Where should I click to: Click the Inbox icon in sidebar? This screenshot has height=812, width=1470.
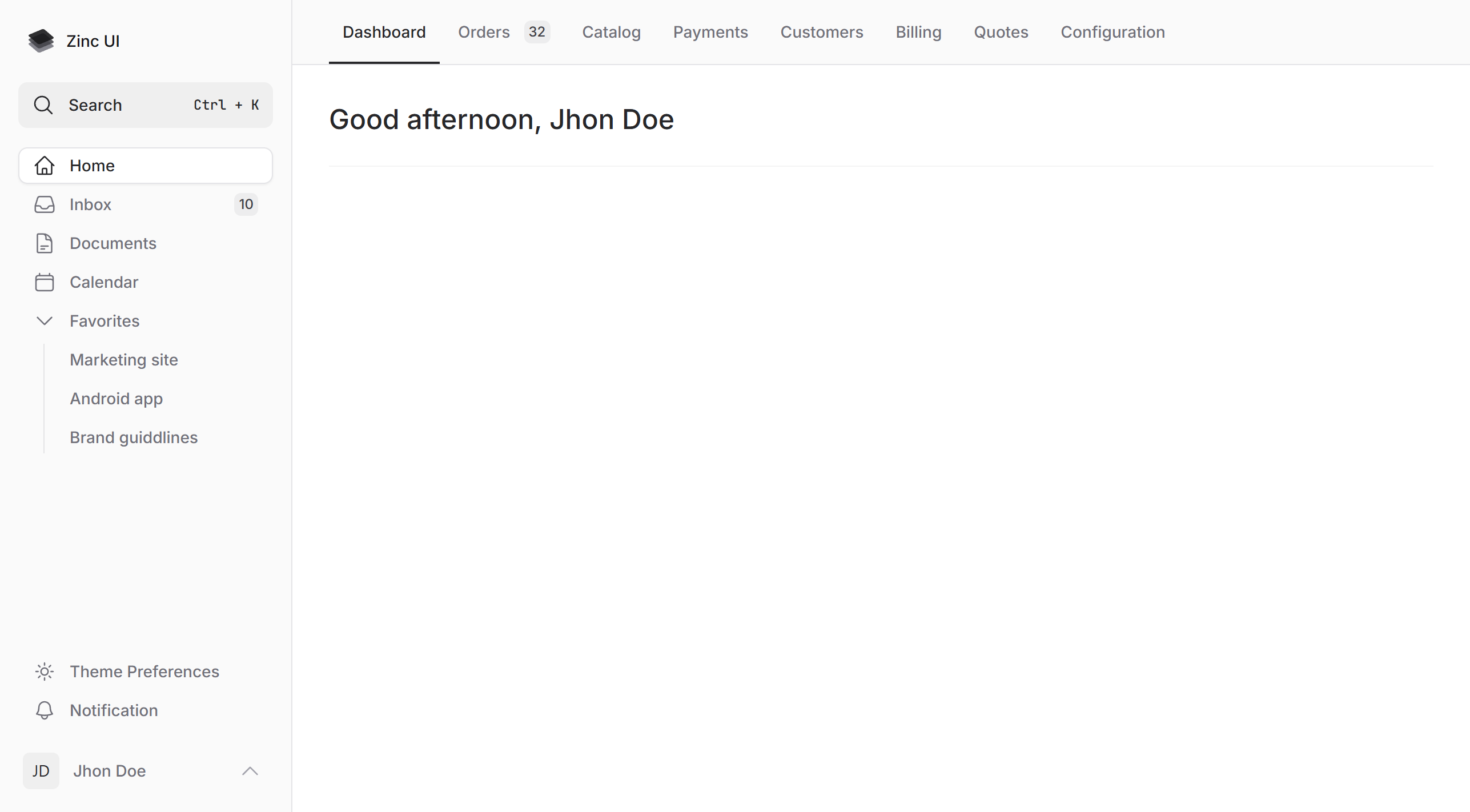(x=44, y=204)
